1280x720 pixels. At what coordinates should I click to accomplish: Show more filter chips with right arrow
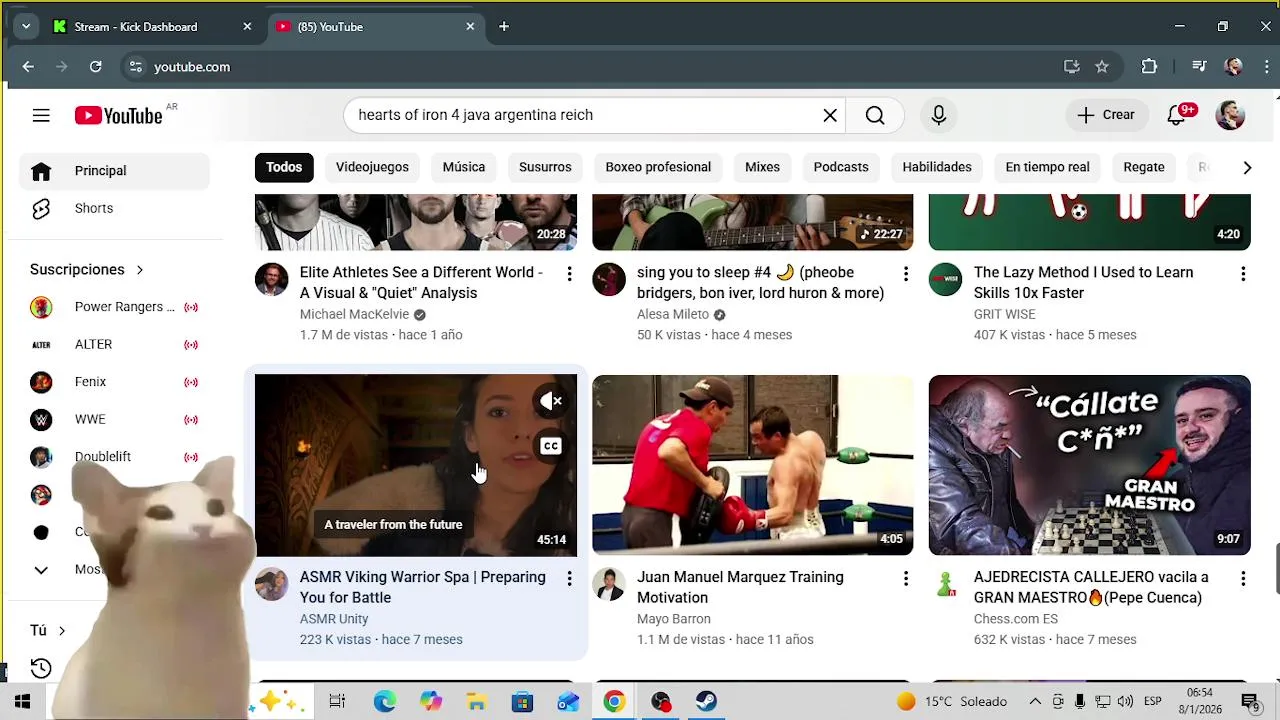pyautogui.click(x=1247, y=168)
